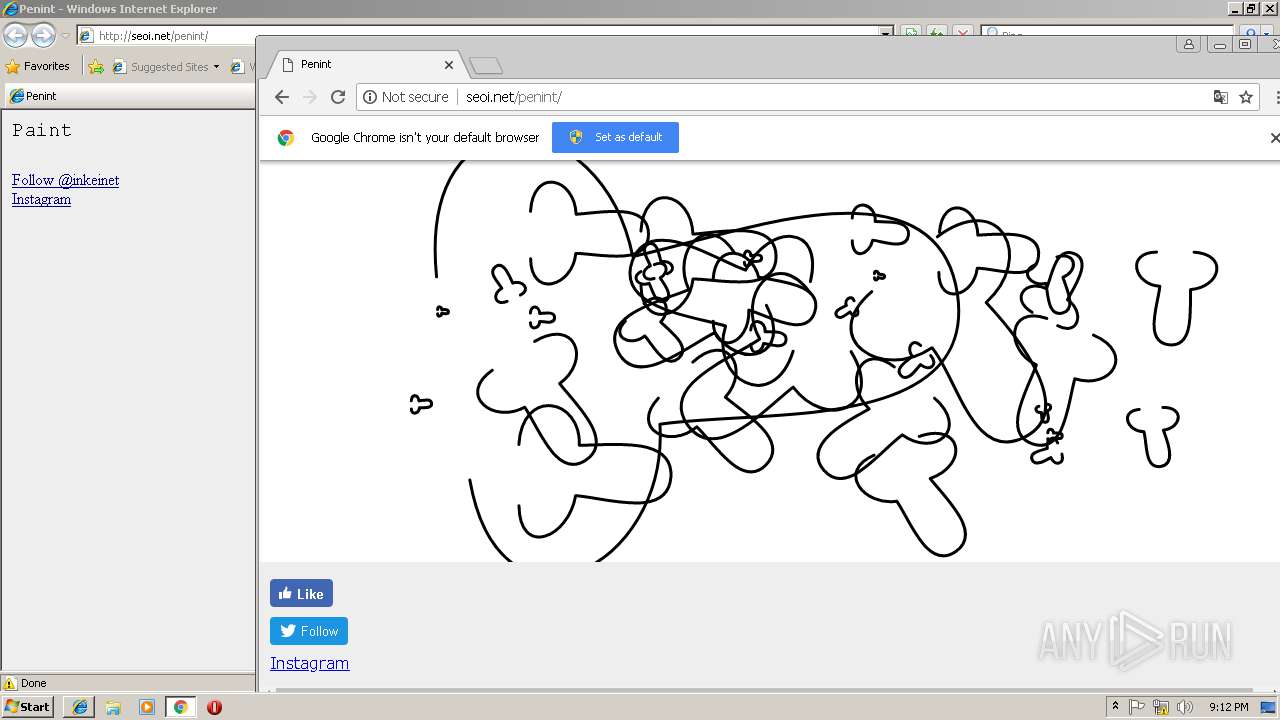Close the Penint Chrome tab
1280x720 pixels.
[x=449, y=64]
